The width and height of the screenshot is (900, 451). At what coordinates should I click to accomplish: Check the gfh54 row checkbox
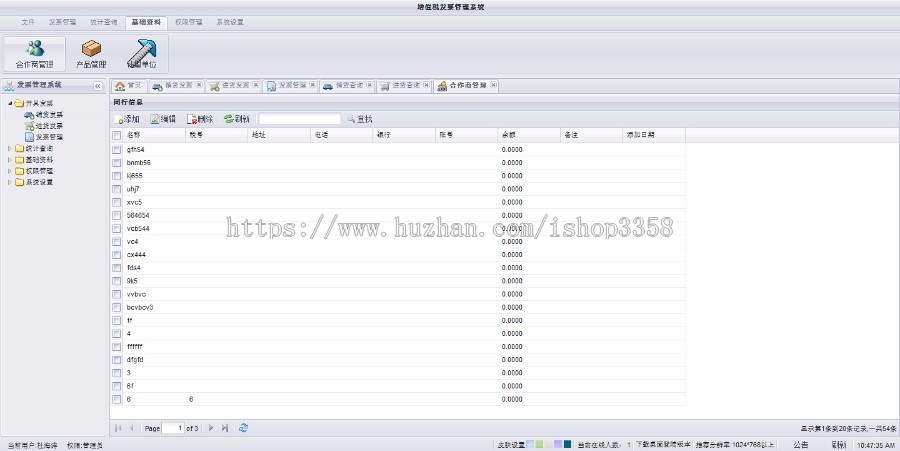point(117,150)
